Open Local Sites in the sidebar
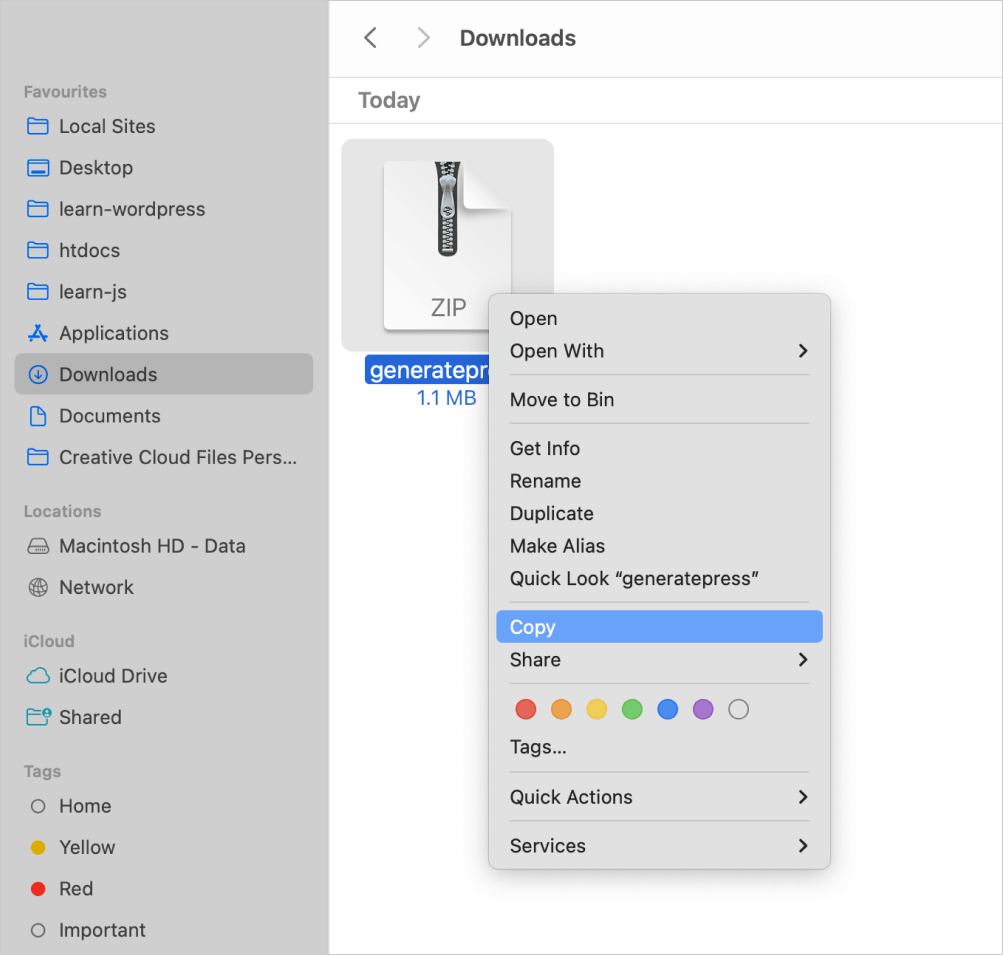This screenshot has height=955, width=1003. point(164,126)
